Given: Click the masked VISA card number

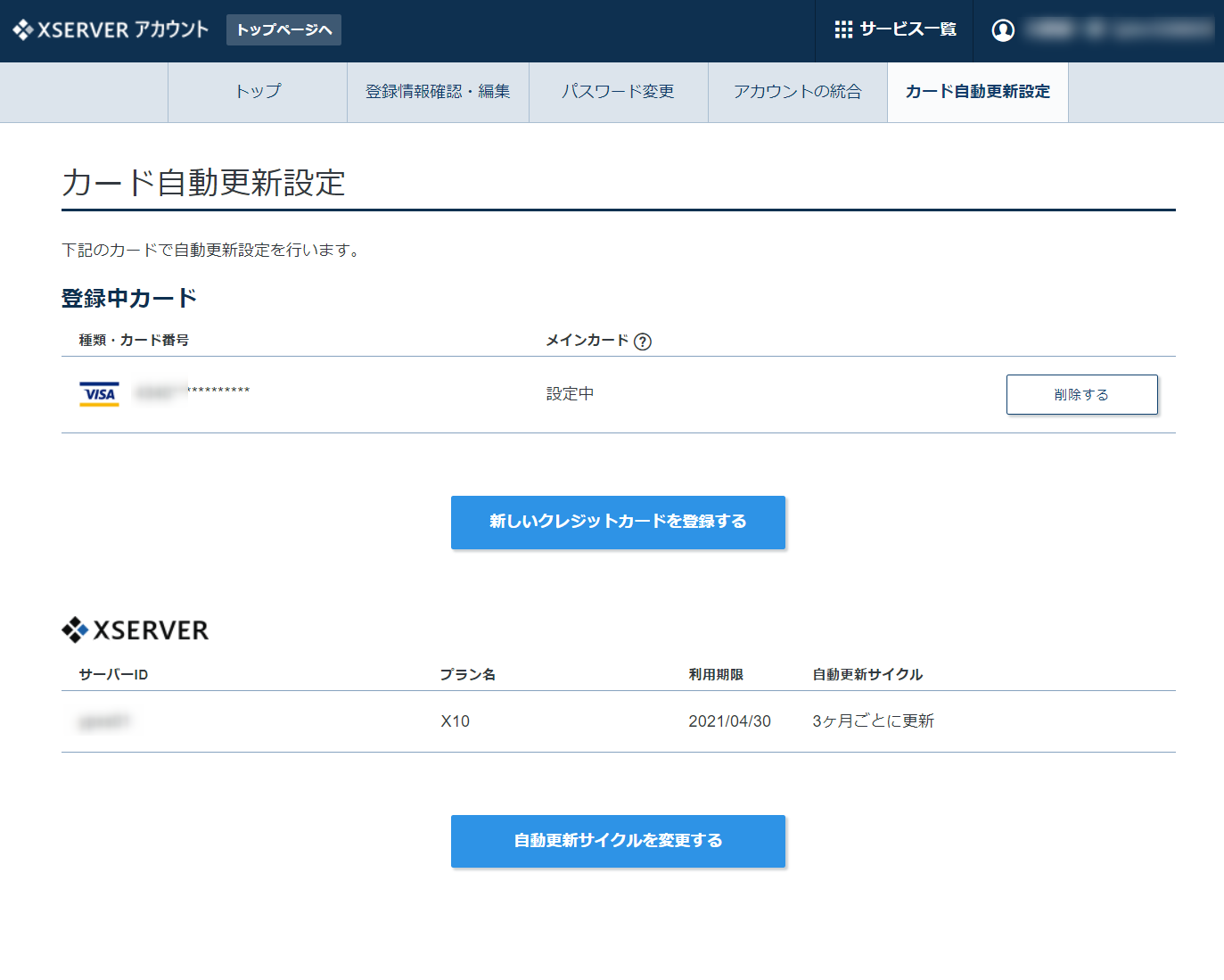Looking at the screenshot, I should pos(193,392).
